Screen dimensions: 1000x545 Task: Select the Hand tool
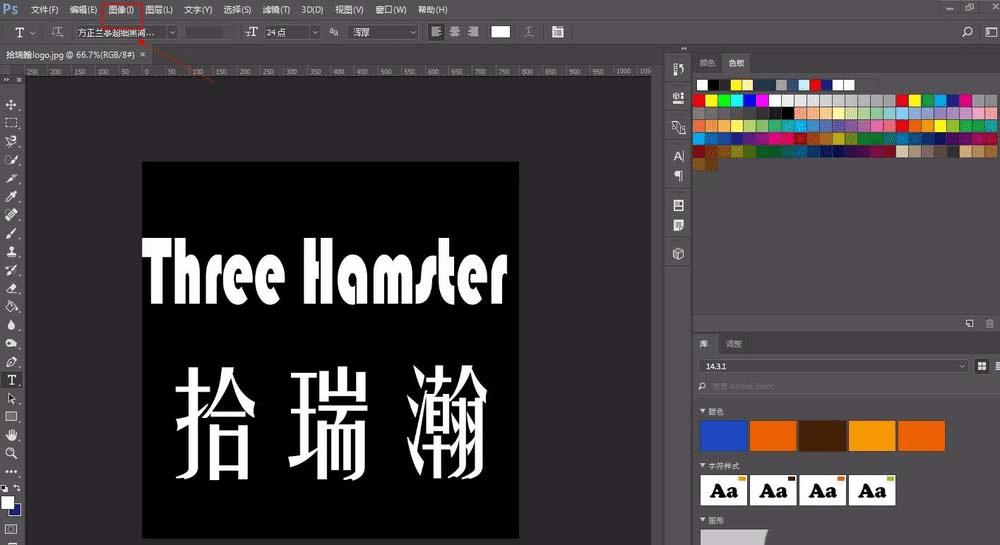pyautogui.click(x=11, y=435)
